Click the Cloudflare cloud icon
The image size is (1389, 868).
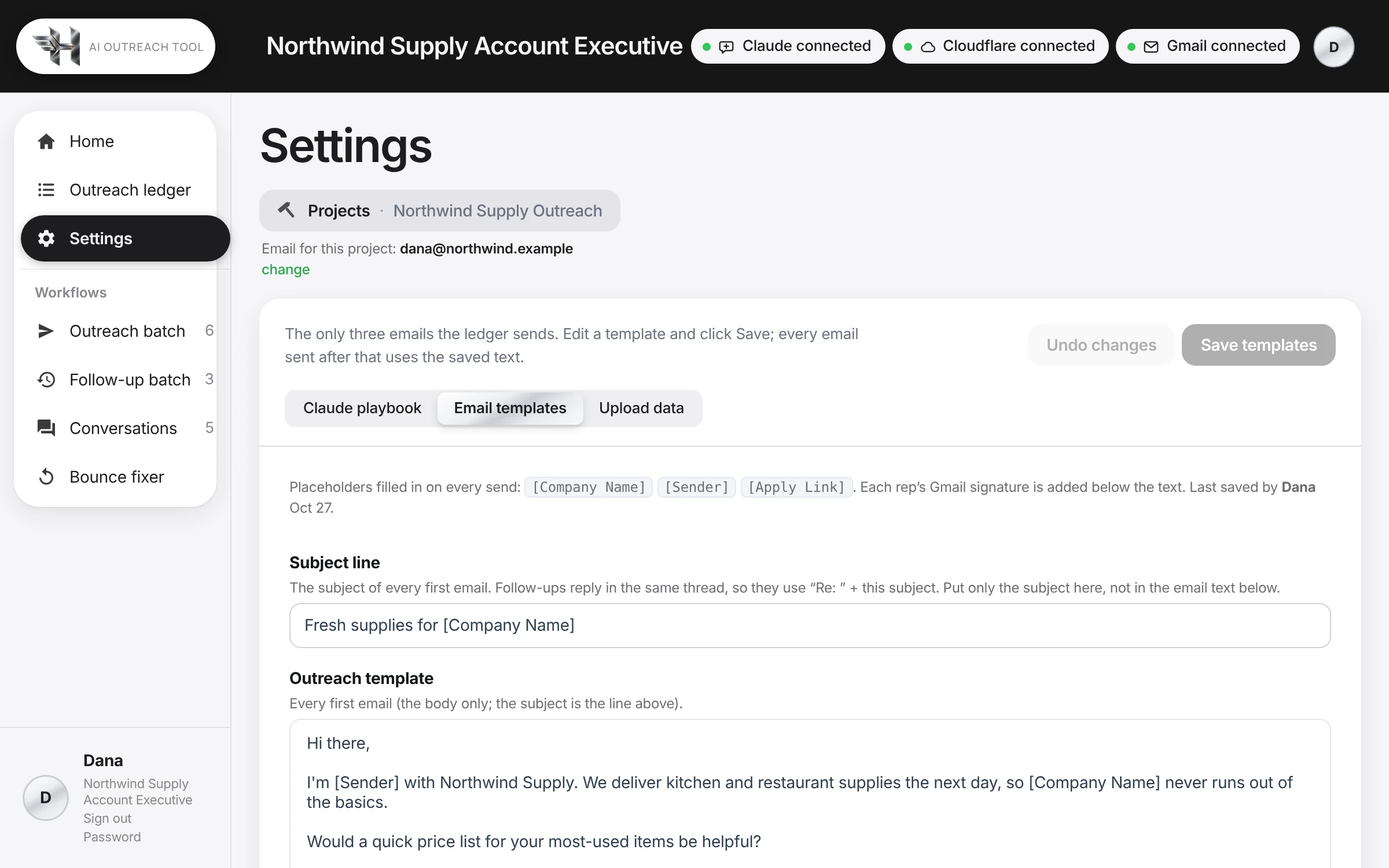pyautogui.click(x=928, y=47)
